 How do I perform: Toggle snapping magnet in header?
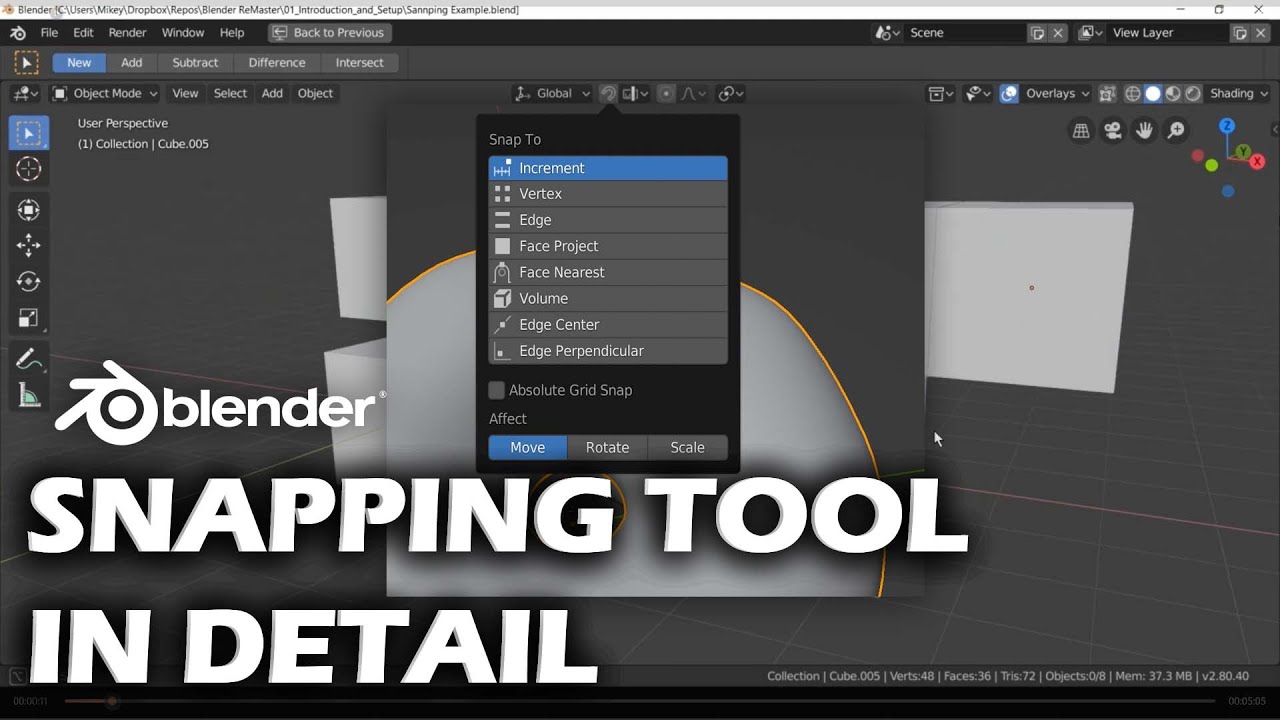click(x=608, y=93)
